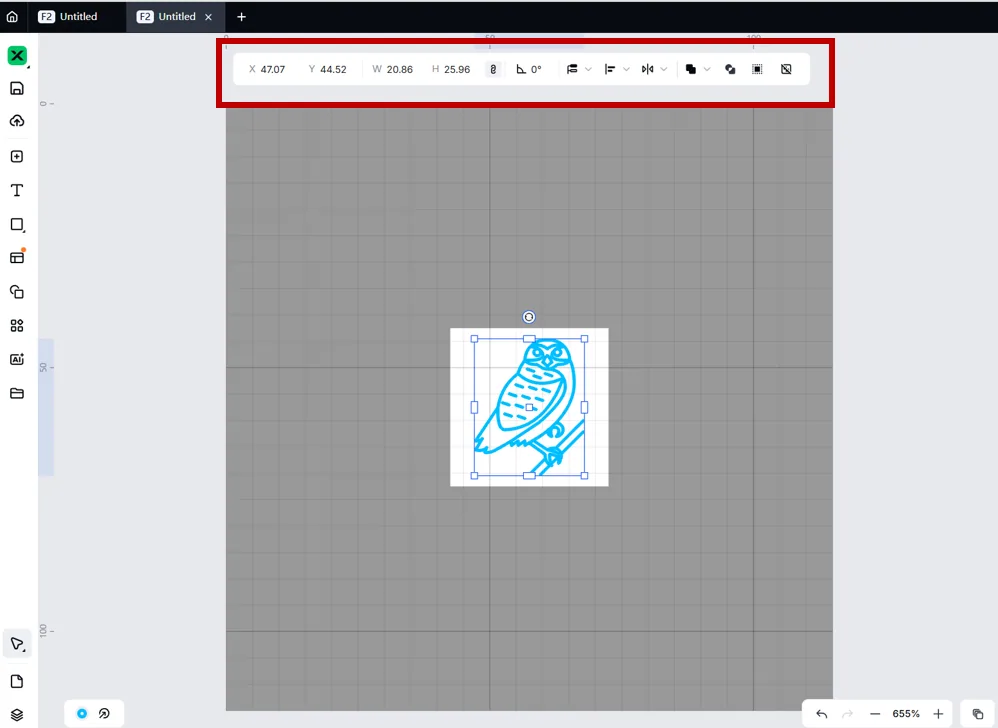Select the blue owl image on canvas
Screen dimensions: 998x728
[529, 407]
